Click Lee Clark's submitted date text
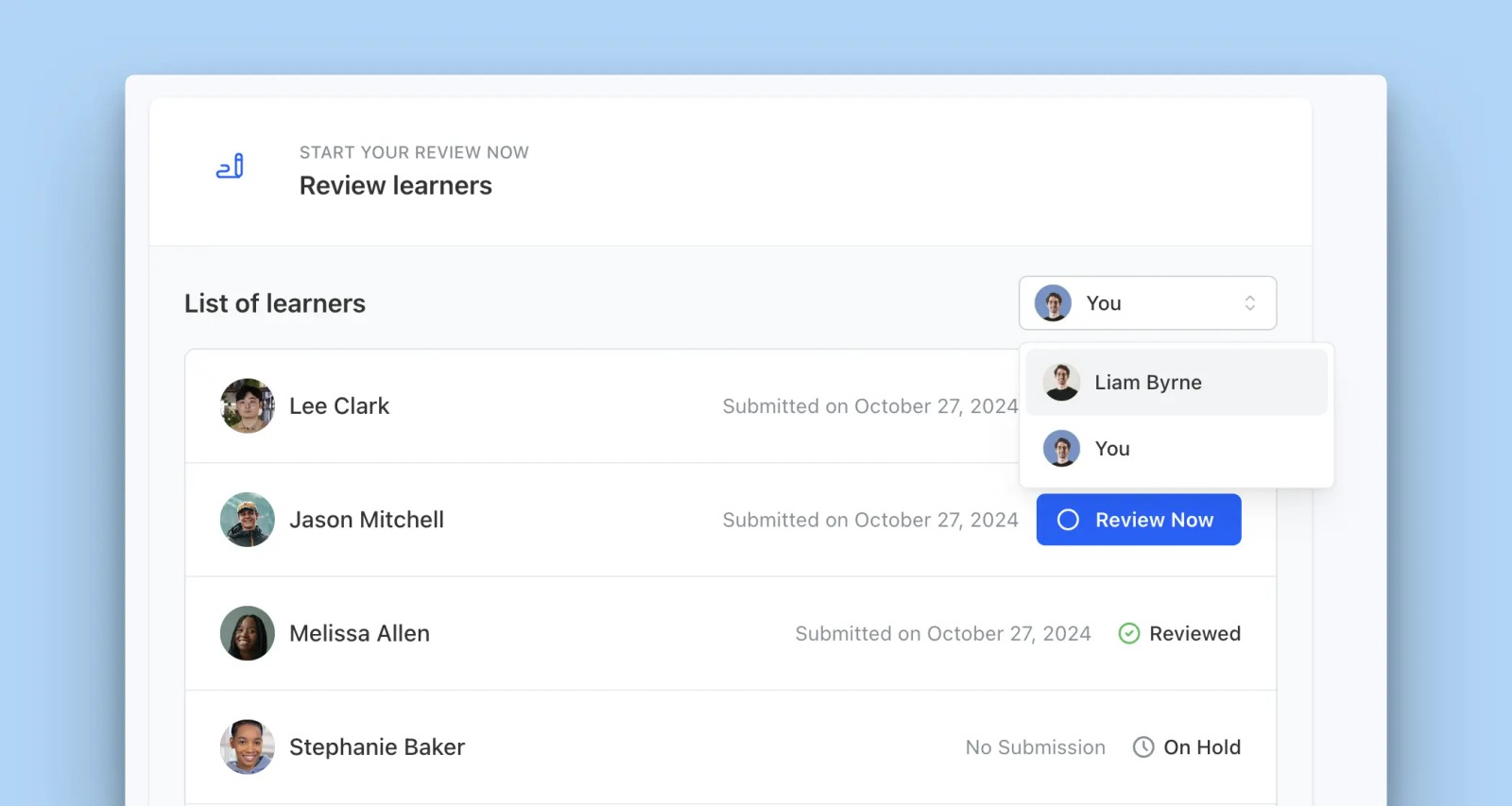 (870, 406)
